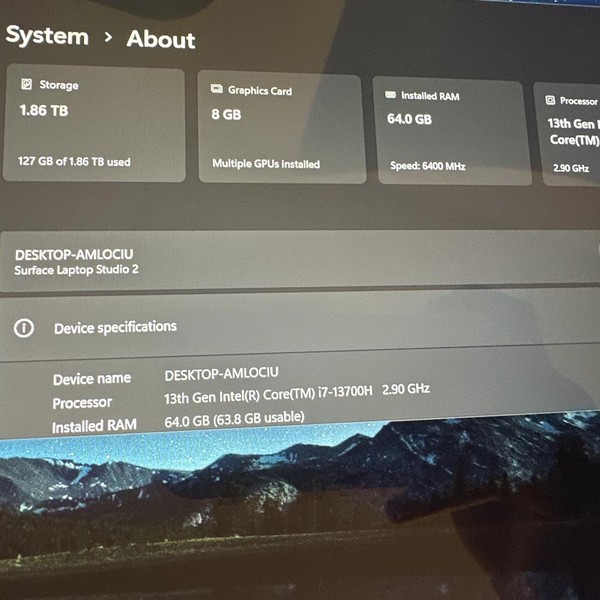Click the breadcrumb chevron after System

pyautogui.click(x=108, y=37)
